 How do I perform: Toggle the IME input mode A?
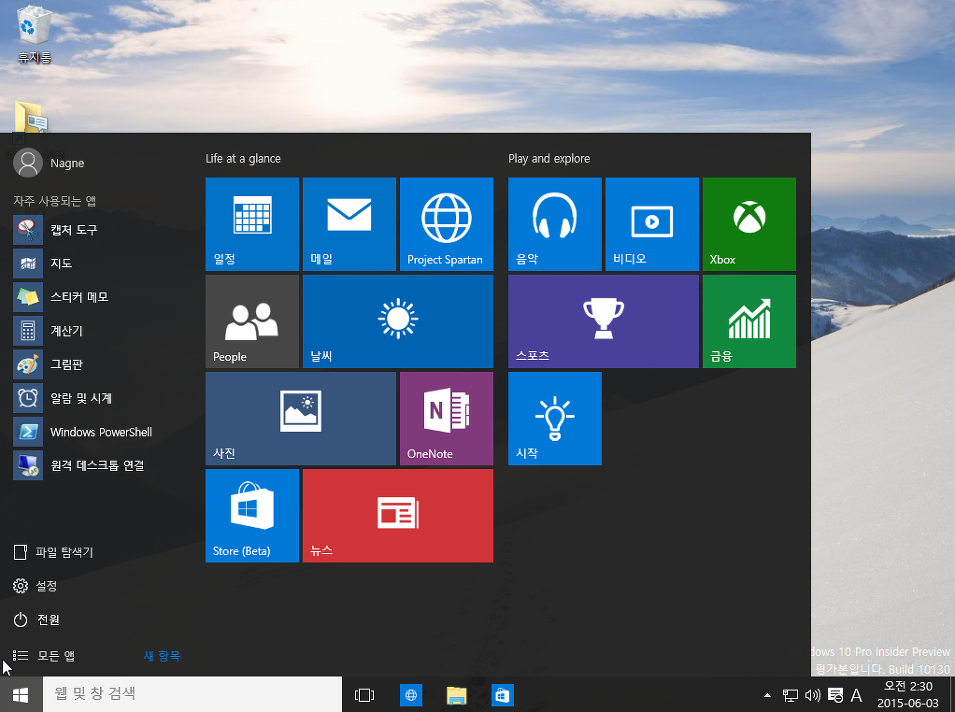[x=856, y=695]
